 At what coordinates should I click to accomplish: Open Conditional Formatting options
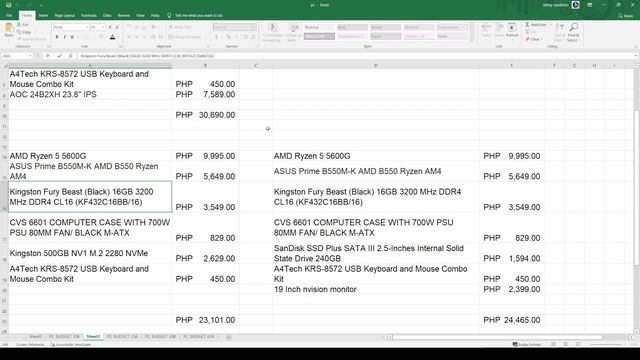[x=273, y=33]
